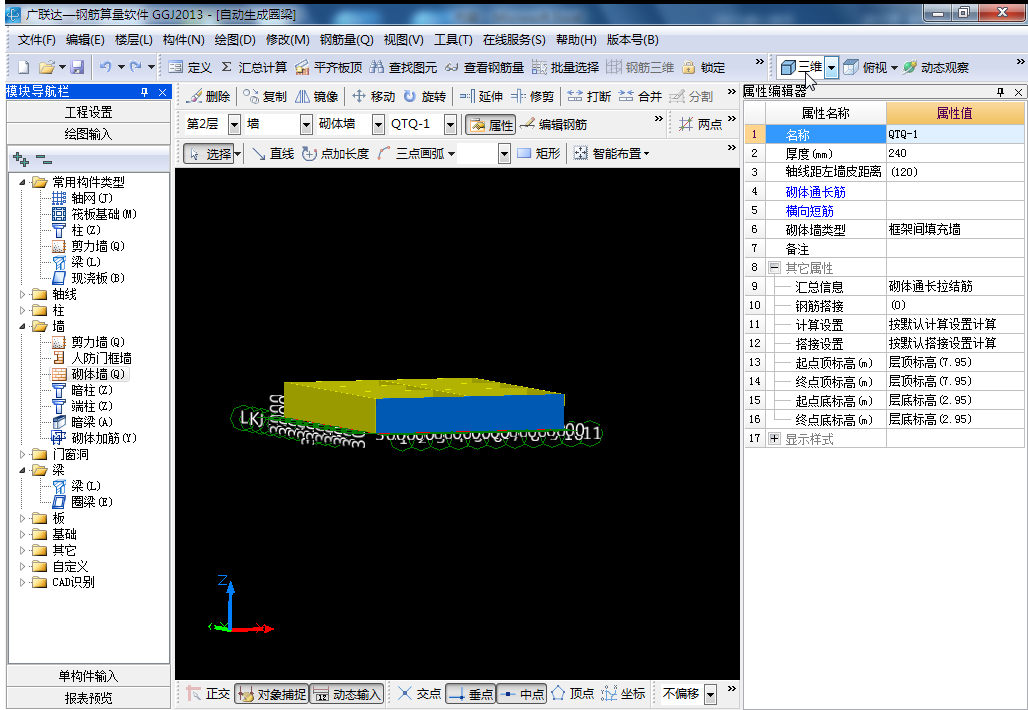Select 矩形 rectangle drawing tool
This screenshot has width=1028, height=710.
[x=539, y=153]
